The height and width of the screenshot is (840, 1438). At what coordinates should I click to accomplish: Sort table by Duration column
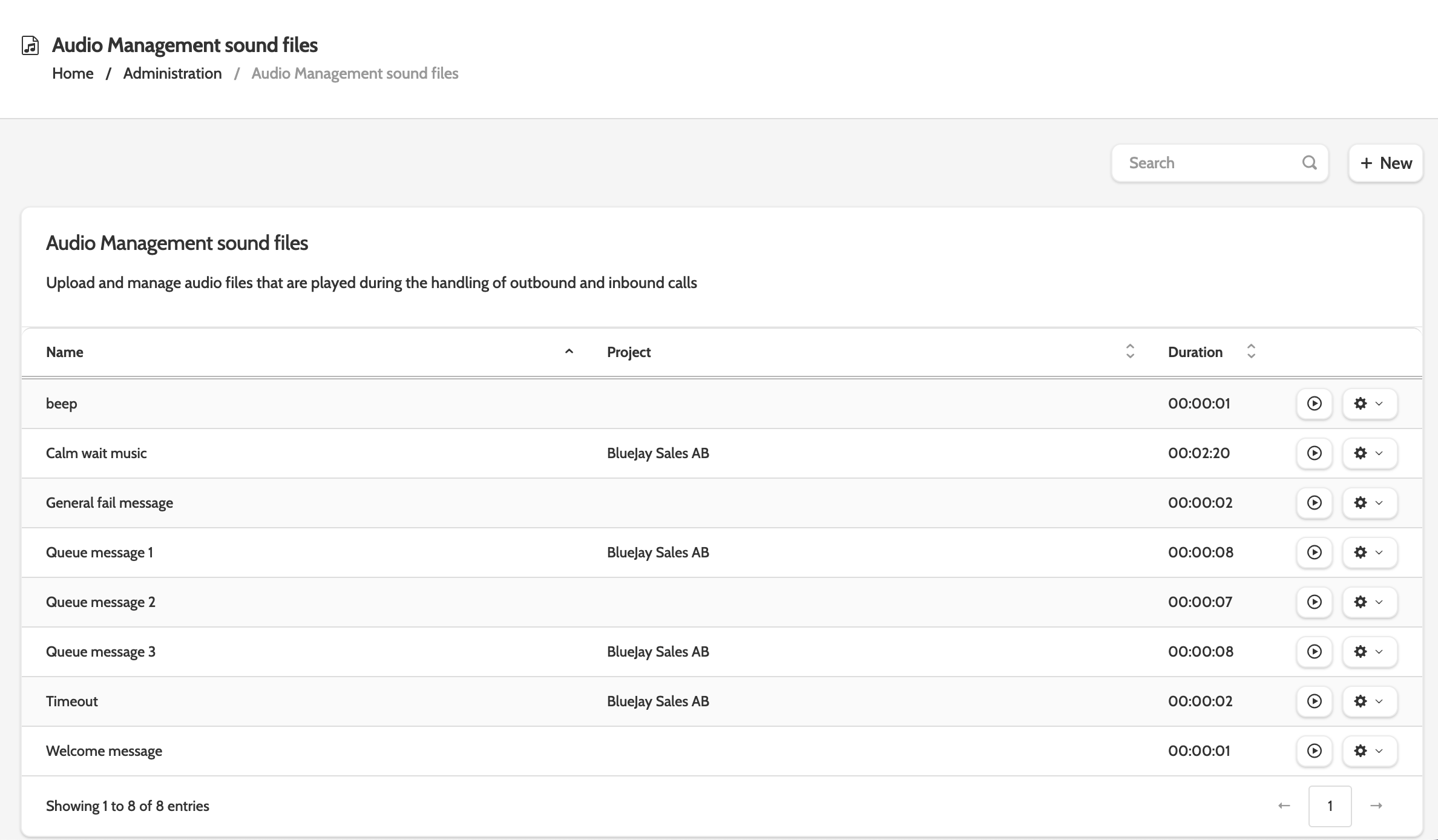coord(1195,352)
